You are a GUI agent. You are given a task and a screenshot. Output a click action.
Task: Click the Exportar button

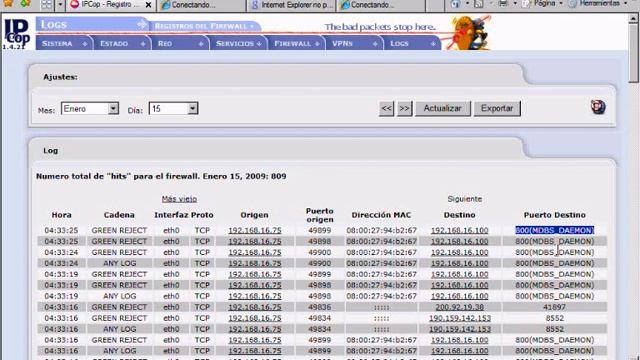point(497,109)
